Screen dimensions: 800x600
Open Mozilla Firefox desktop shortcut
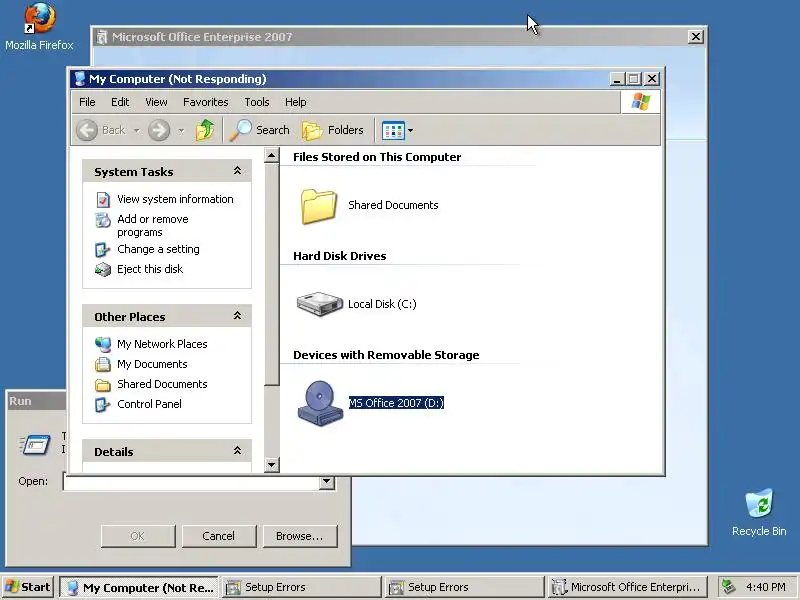(x=39, y=27)
